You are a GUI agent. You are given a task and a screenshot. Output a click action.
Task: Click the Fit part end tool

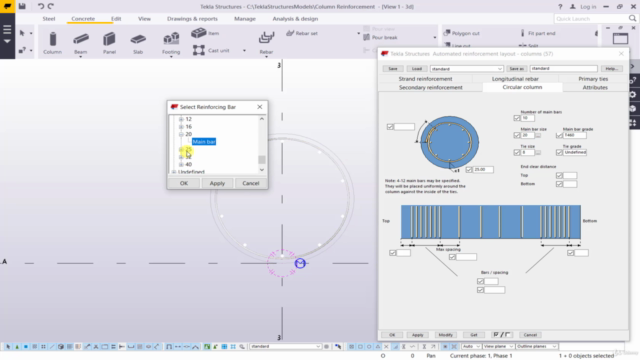537,33
